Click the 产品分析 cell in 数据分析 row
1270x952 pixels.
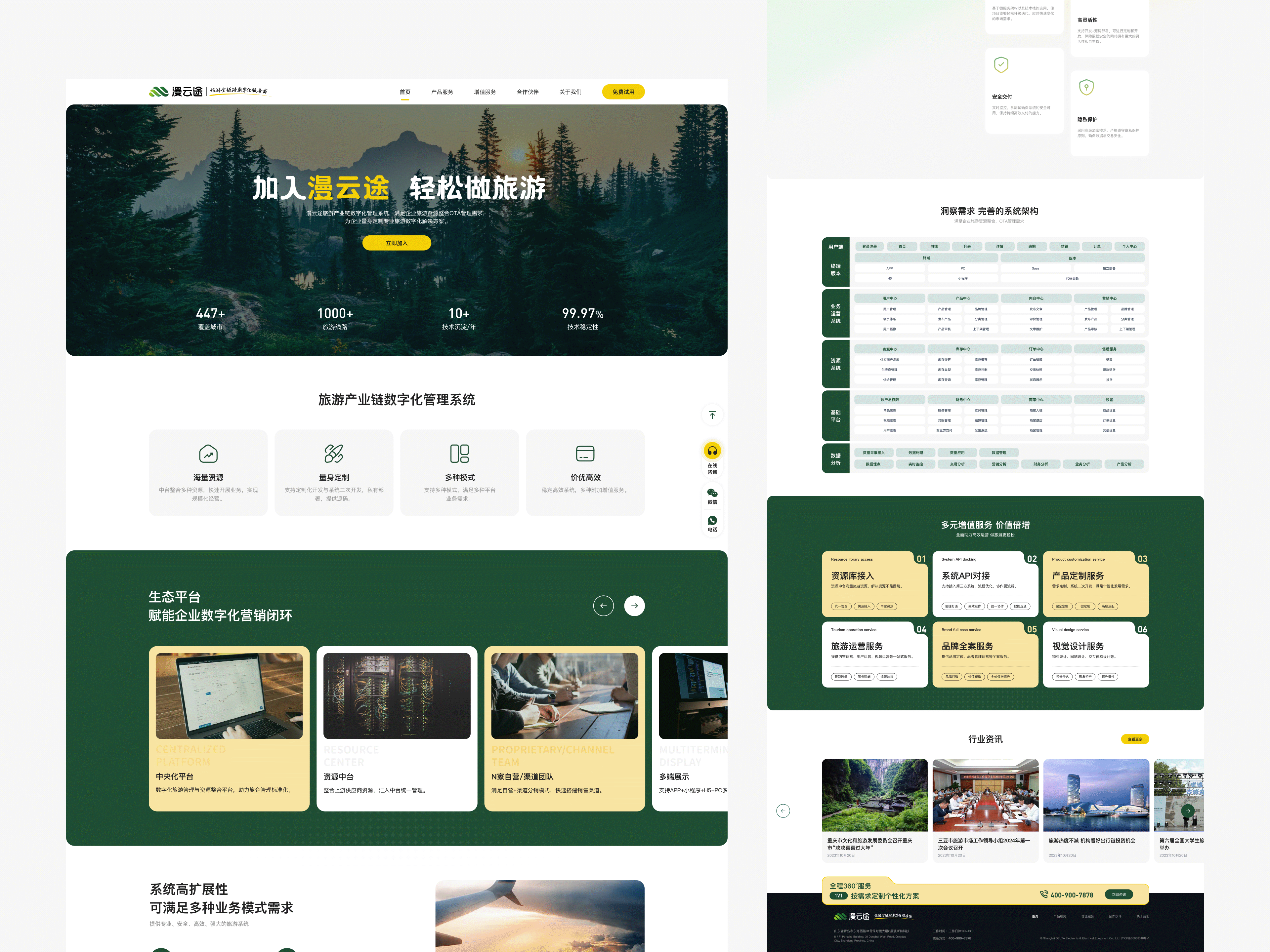1123,464
